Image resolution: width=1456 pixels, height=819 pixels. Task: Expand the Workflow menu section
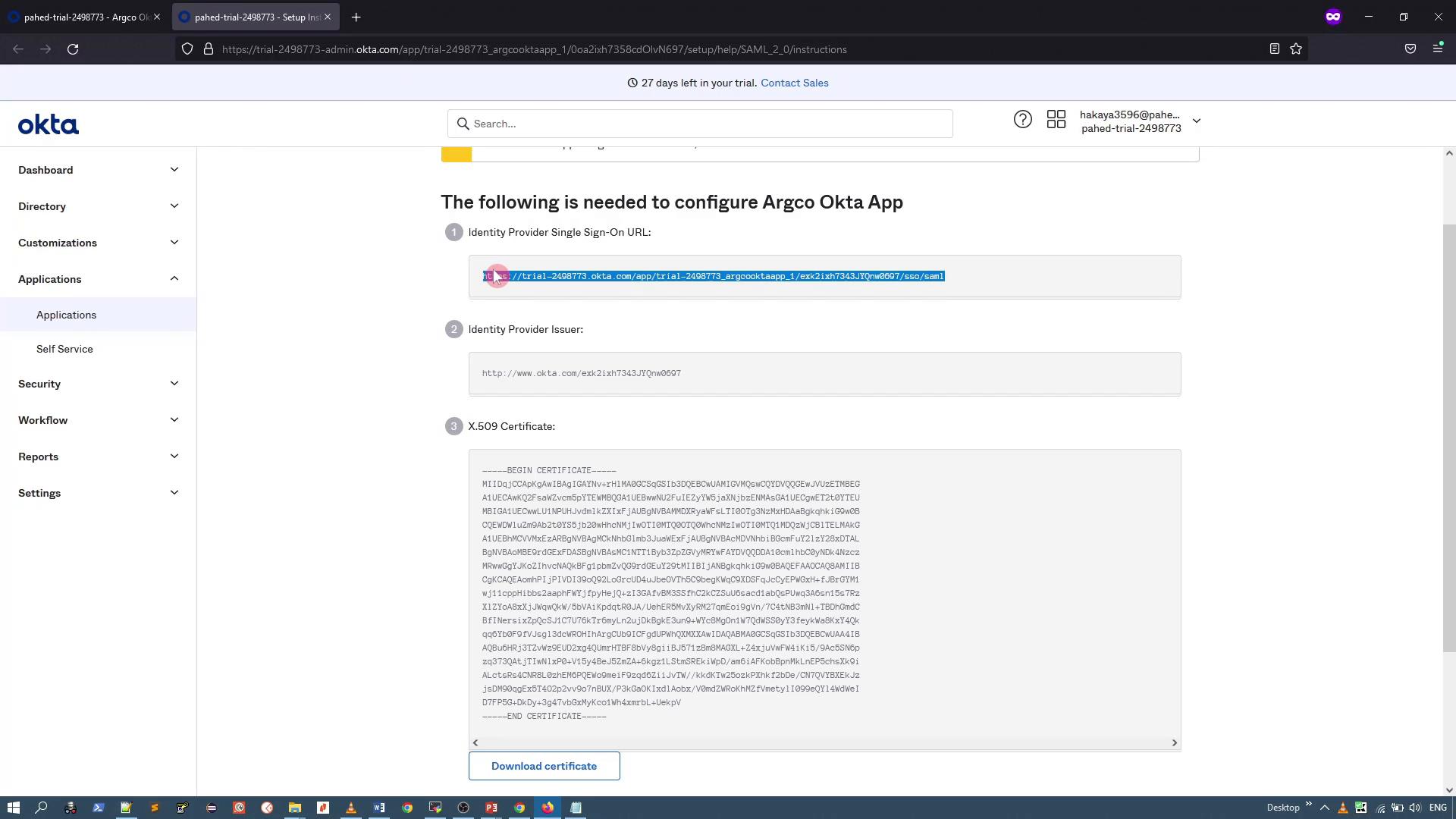[98, 420]
